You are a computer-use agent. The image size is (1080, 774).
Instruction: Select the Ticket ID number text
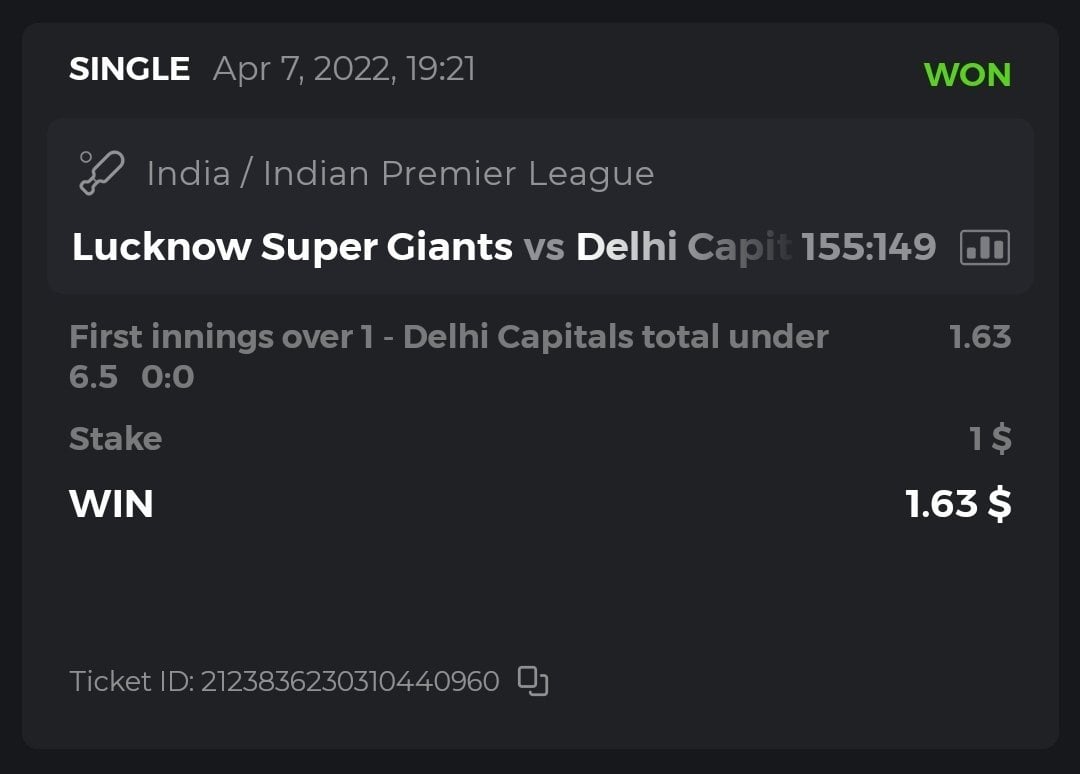(350, 682)
